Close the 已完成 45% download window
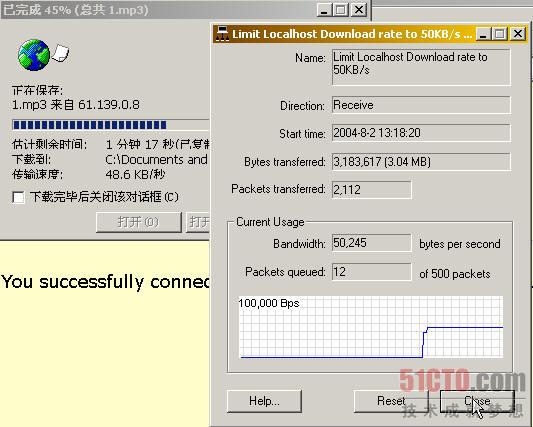Viewport: 533px width, 427px height. pos(359,10)
